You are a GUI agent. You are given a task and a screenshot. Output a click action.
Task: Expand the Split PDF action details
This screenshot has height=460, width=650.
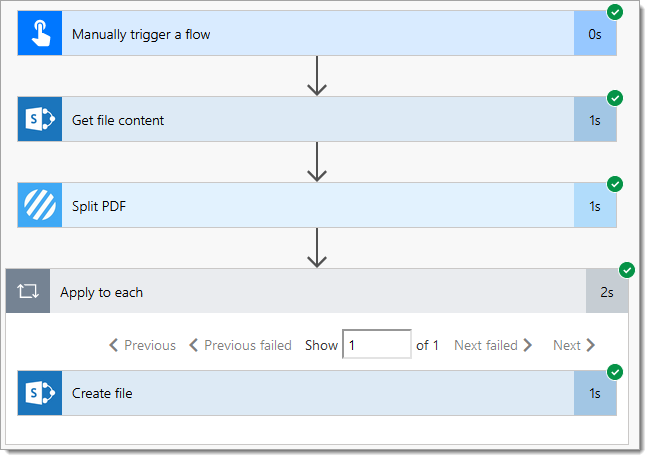pos(317,205)
